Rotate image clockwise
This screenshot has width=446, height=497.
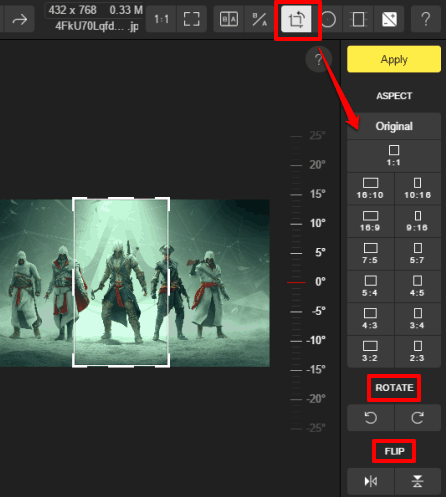point(418,418)
